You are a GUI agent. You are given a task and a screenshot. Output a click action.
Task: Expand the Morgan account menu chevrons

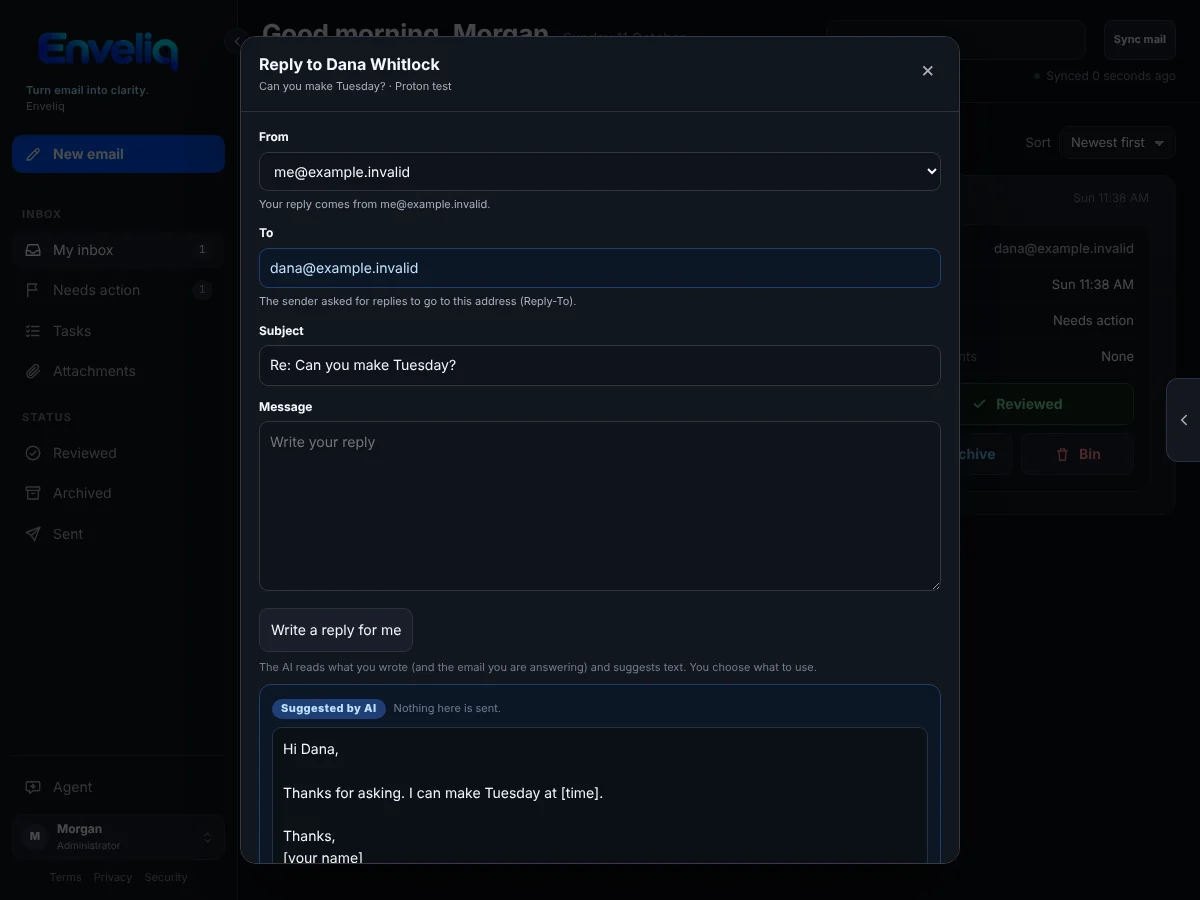[207, 837]
